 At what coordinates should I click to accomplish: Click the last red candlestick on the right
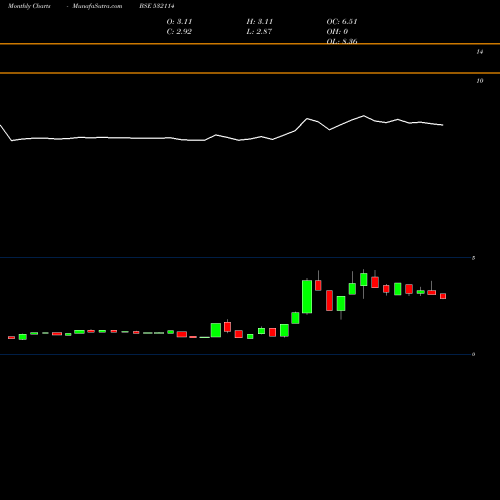[x=443, y=296]
